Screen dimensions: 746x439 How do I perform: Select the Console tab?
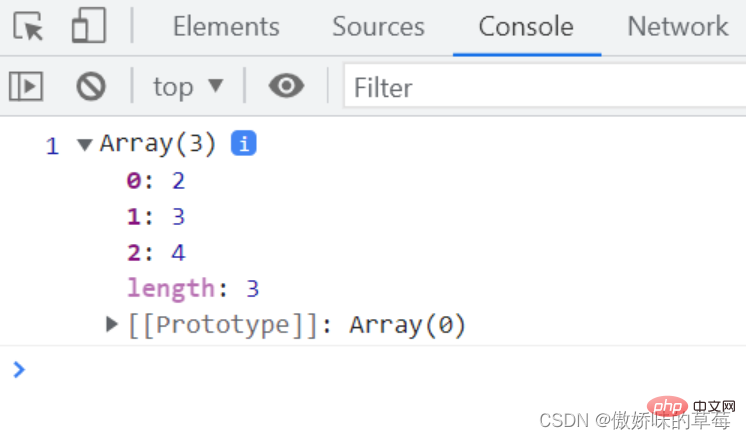tap(526, 27)
